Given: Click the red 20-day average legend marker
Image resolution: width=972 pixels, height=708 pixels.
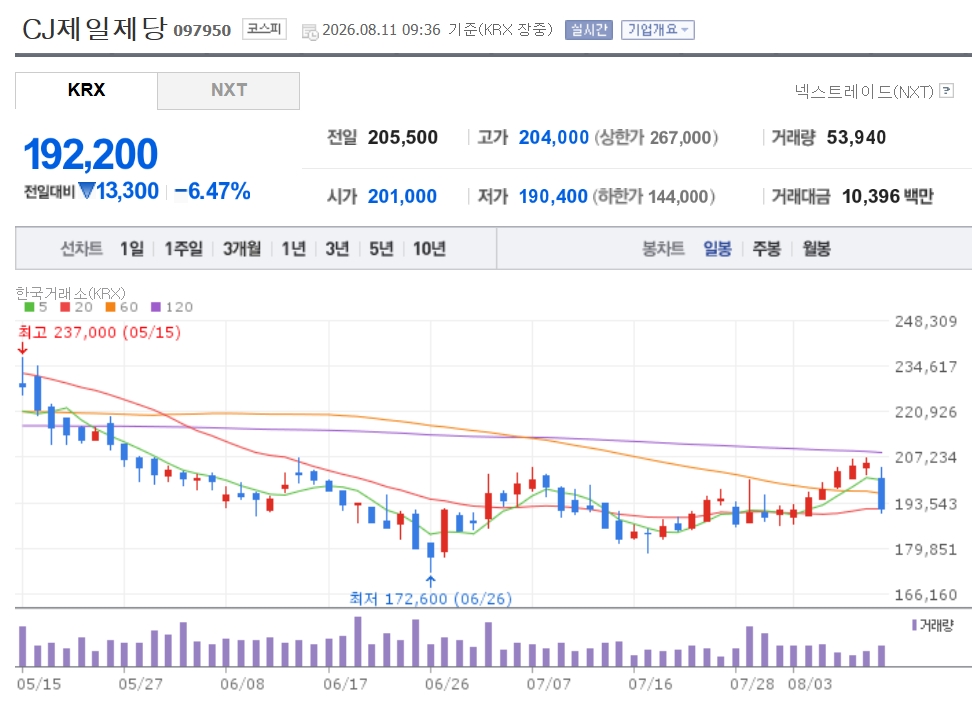Looking at the screenshot, I should pos(65,307).
